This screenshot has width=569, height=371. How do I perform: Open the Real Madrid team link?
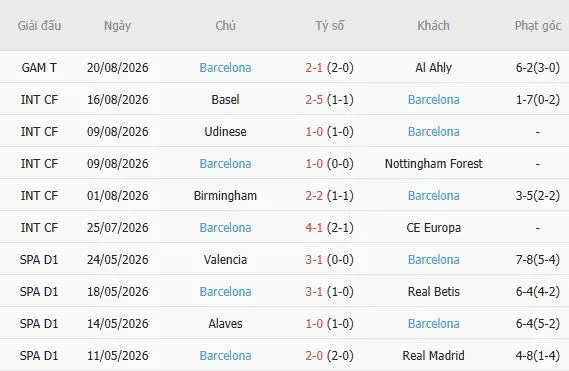click(x=434, y=355)
